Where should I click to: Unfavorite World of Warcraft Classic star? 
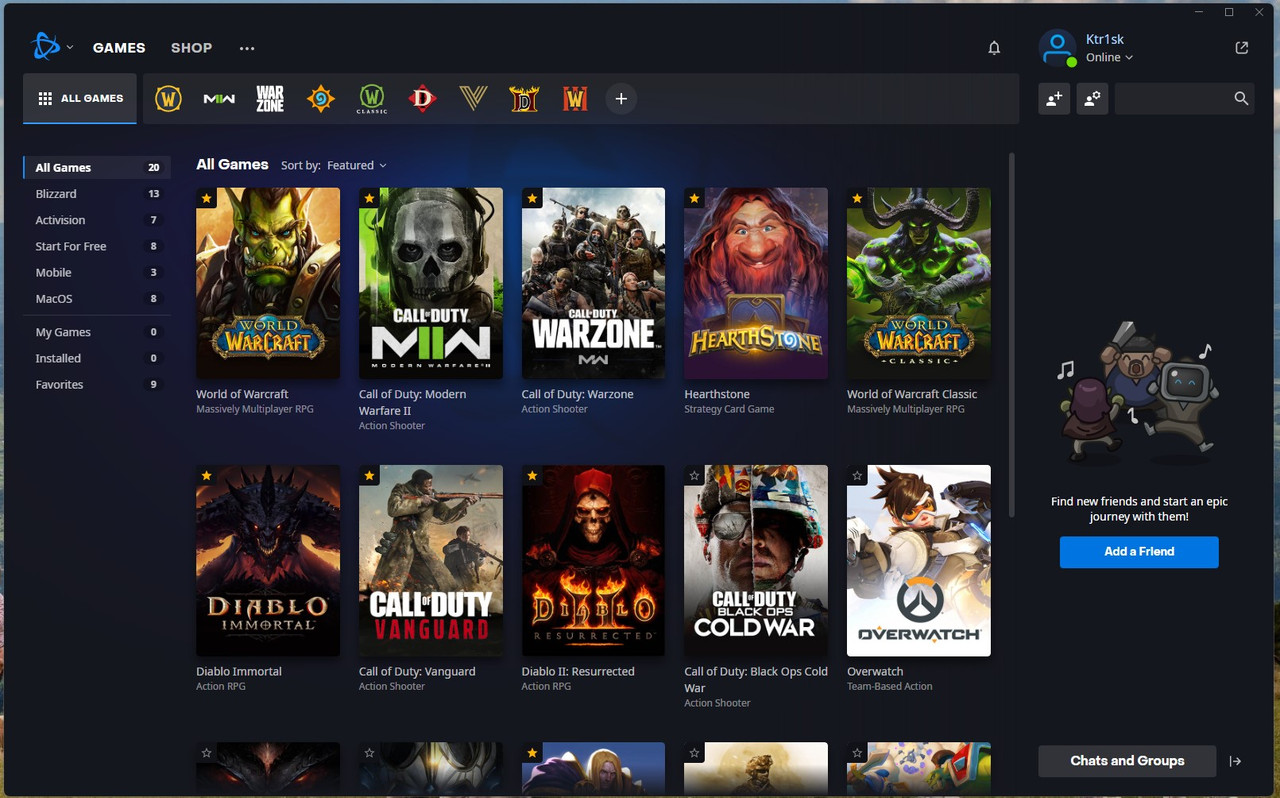[857, 198]
